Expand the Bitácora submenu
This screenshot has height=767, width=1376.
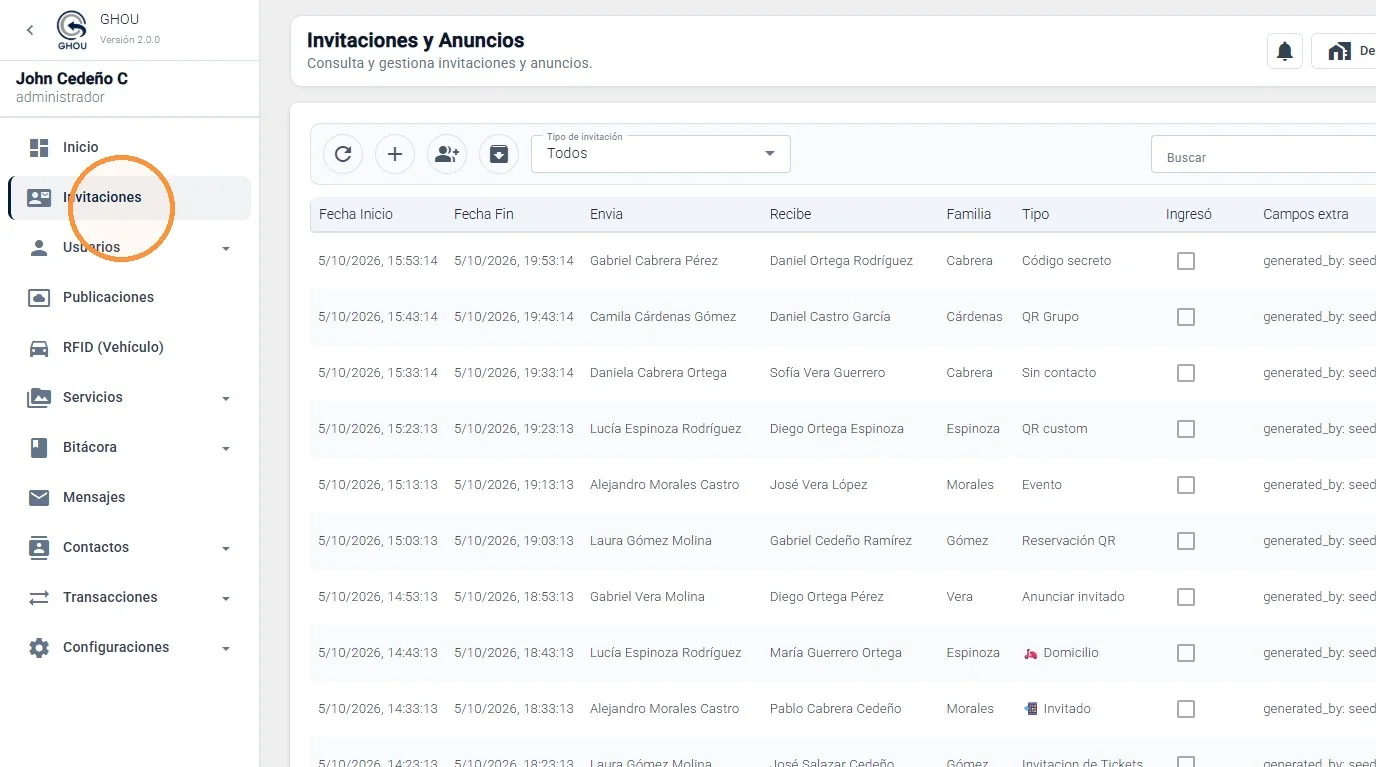click(226, 448)
